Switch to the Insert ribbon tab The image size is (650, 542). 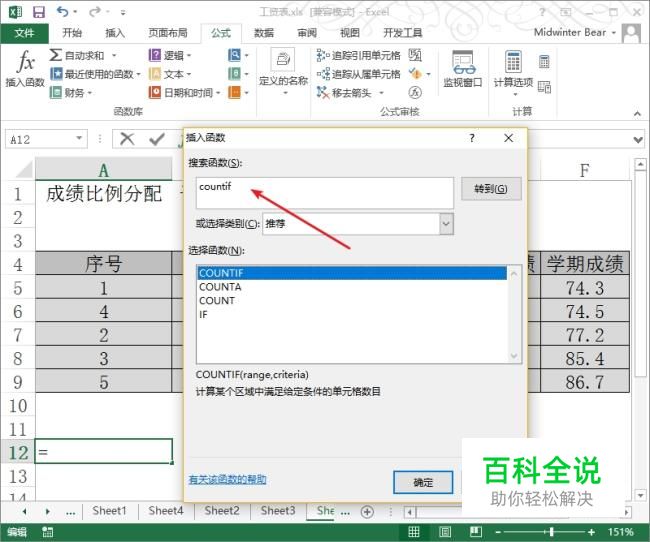click(115, 33)
